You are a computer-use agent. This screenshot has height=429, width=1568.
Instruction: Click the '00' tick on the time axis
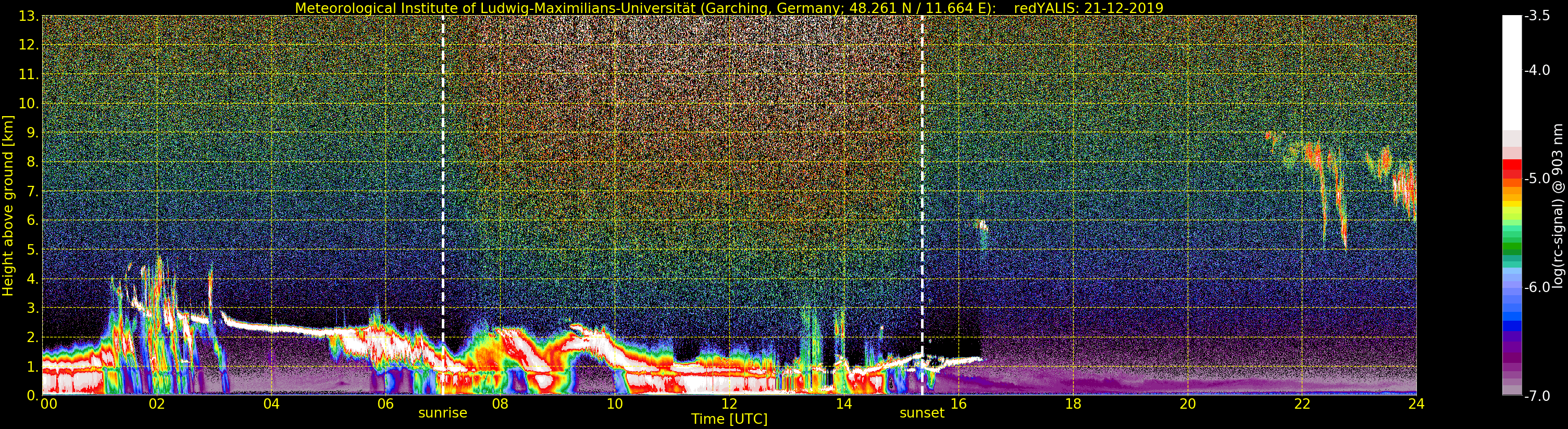[x=48, y=404]
